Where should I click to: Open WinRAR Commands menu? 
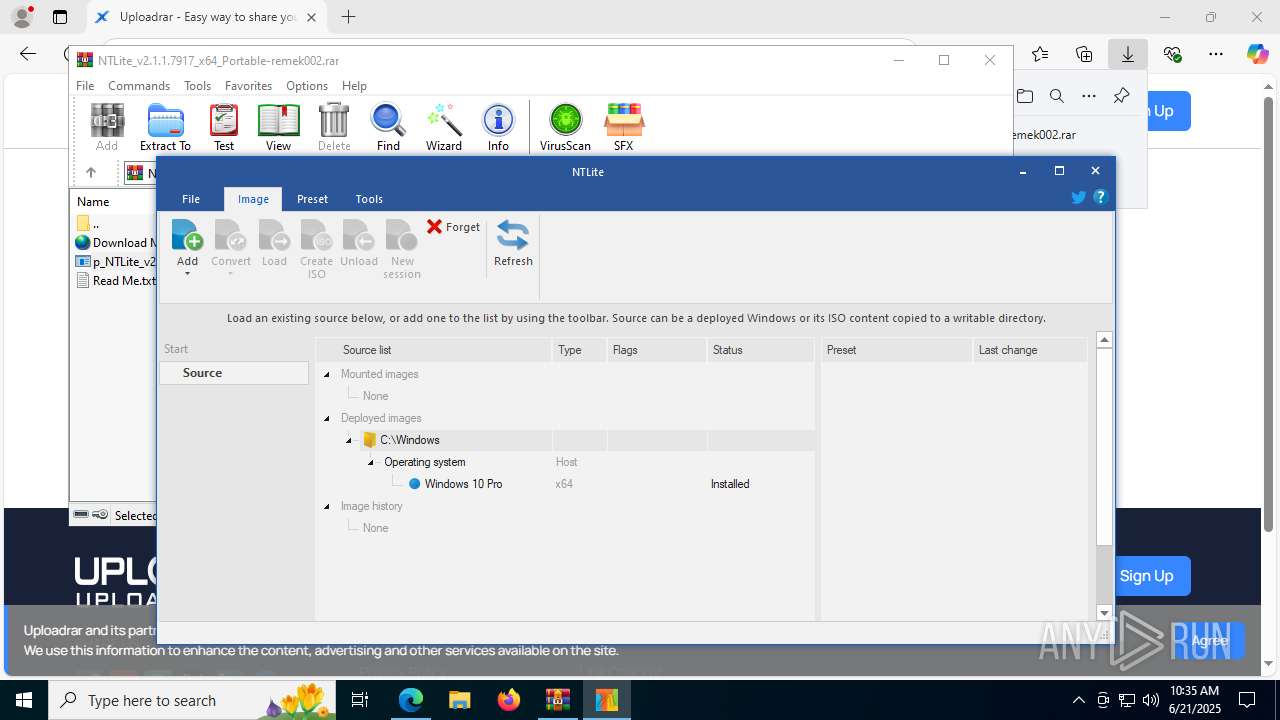pyautogui.click(x=139, y=86)
